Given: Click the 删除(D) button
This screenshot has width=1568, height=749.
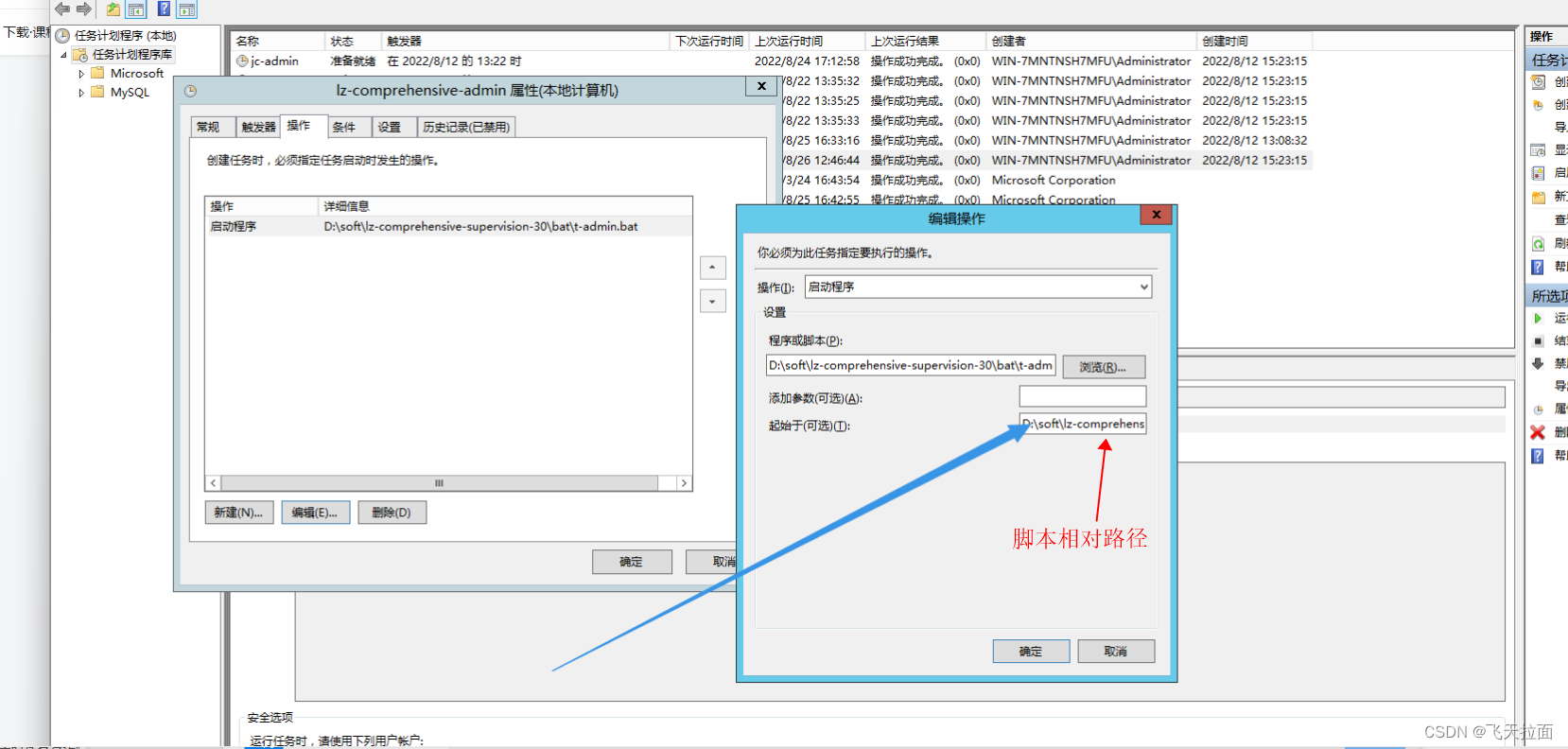Looking at the screenshot, I should pyautogui.click(x=392, y=513).
